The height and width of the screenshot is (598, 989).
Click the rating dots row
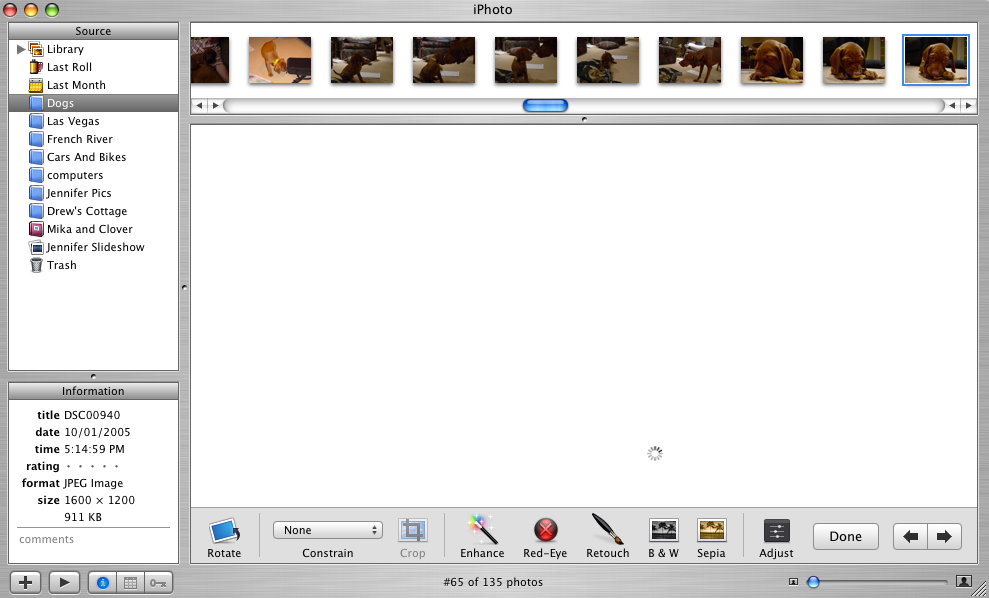click(x=92, y=466)
